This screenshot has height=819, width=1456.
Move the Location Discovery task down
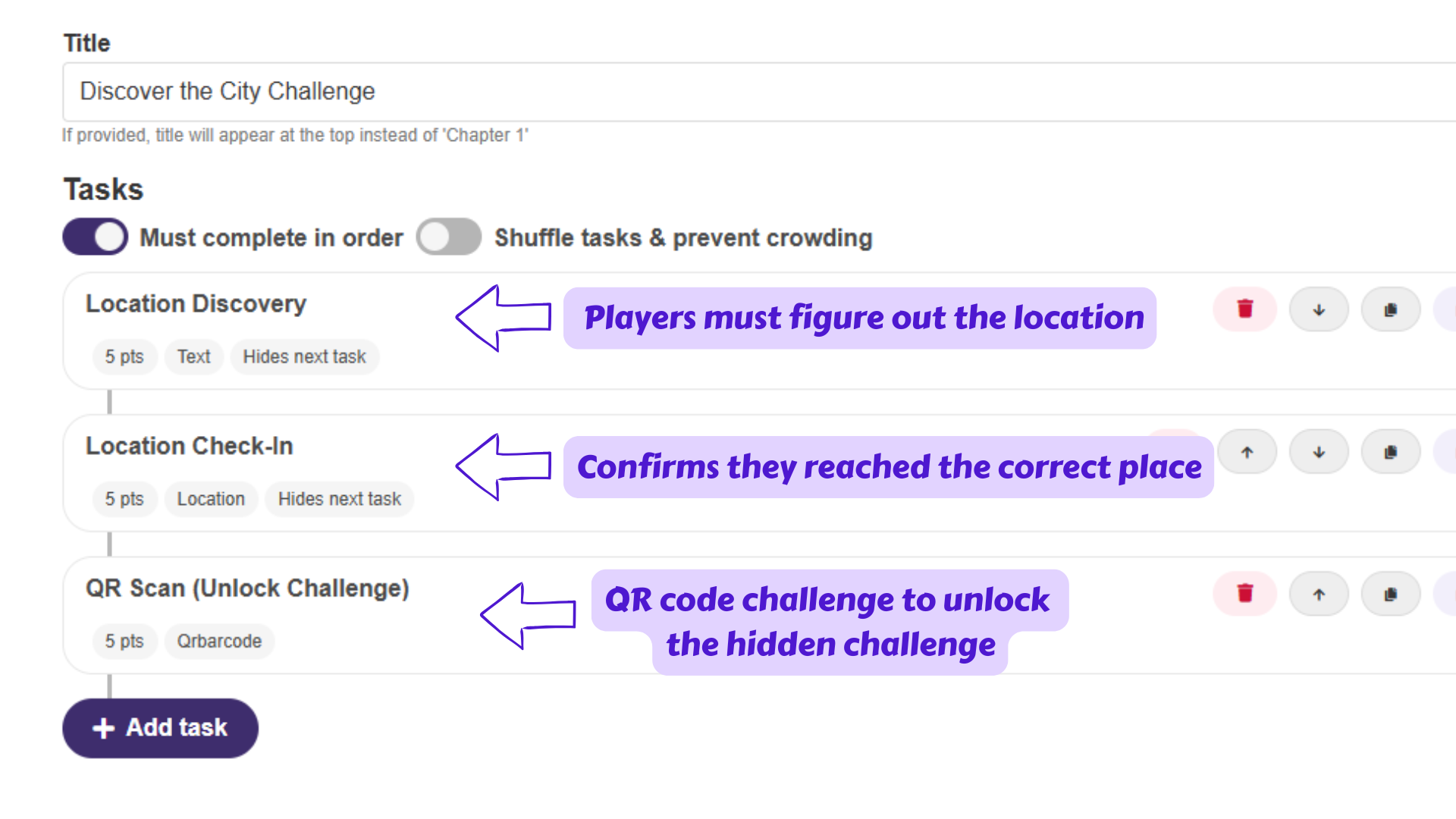point(1319,309)
